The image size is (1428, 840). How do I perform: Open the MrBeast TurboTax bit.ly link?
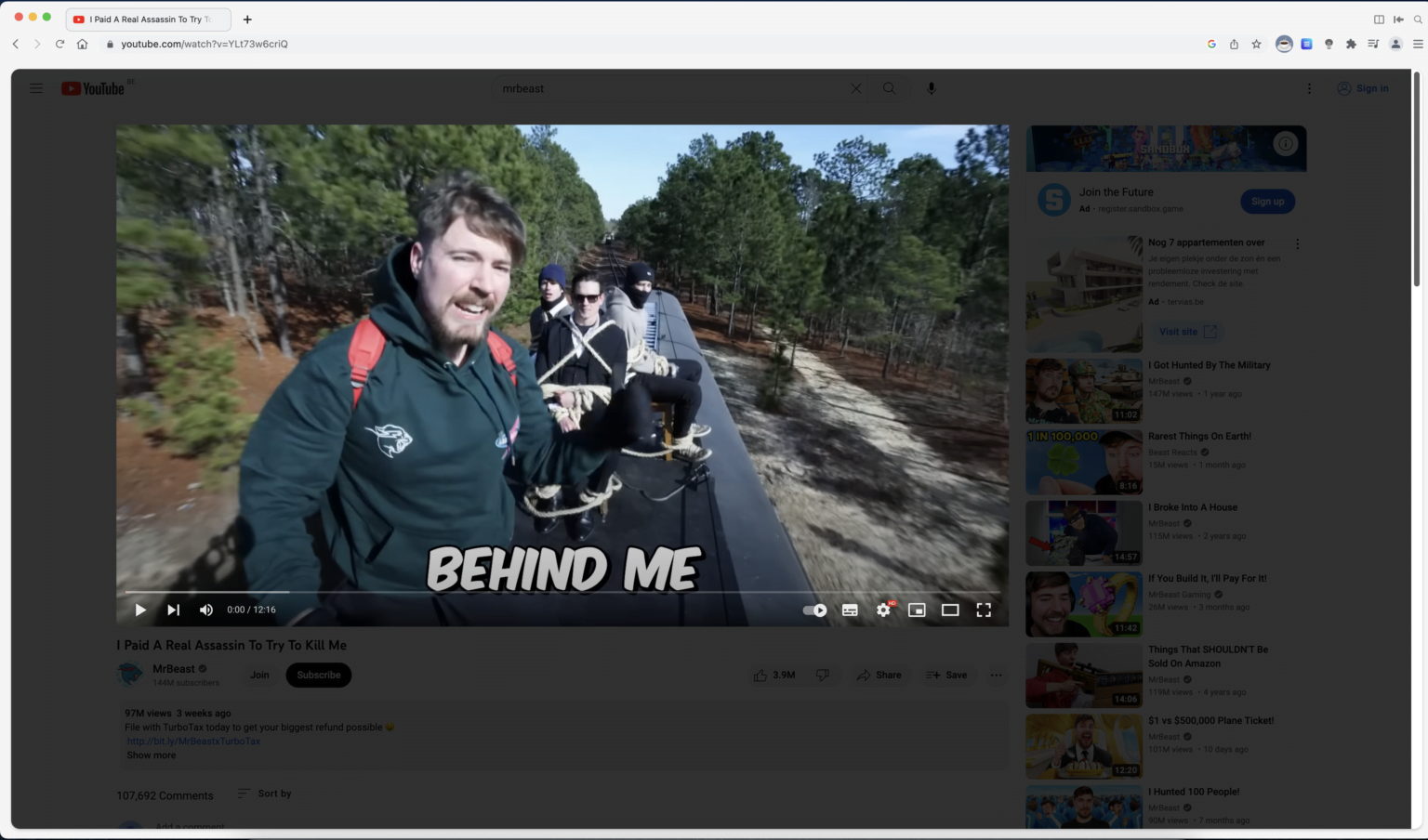pyautogui.click(x=193, y=742)
